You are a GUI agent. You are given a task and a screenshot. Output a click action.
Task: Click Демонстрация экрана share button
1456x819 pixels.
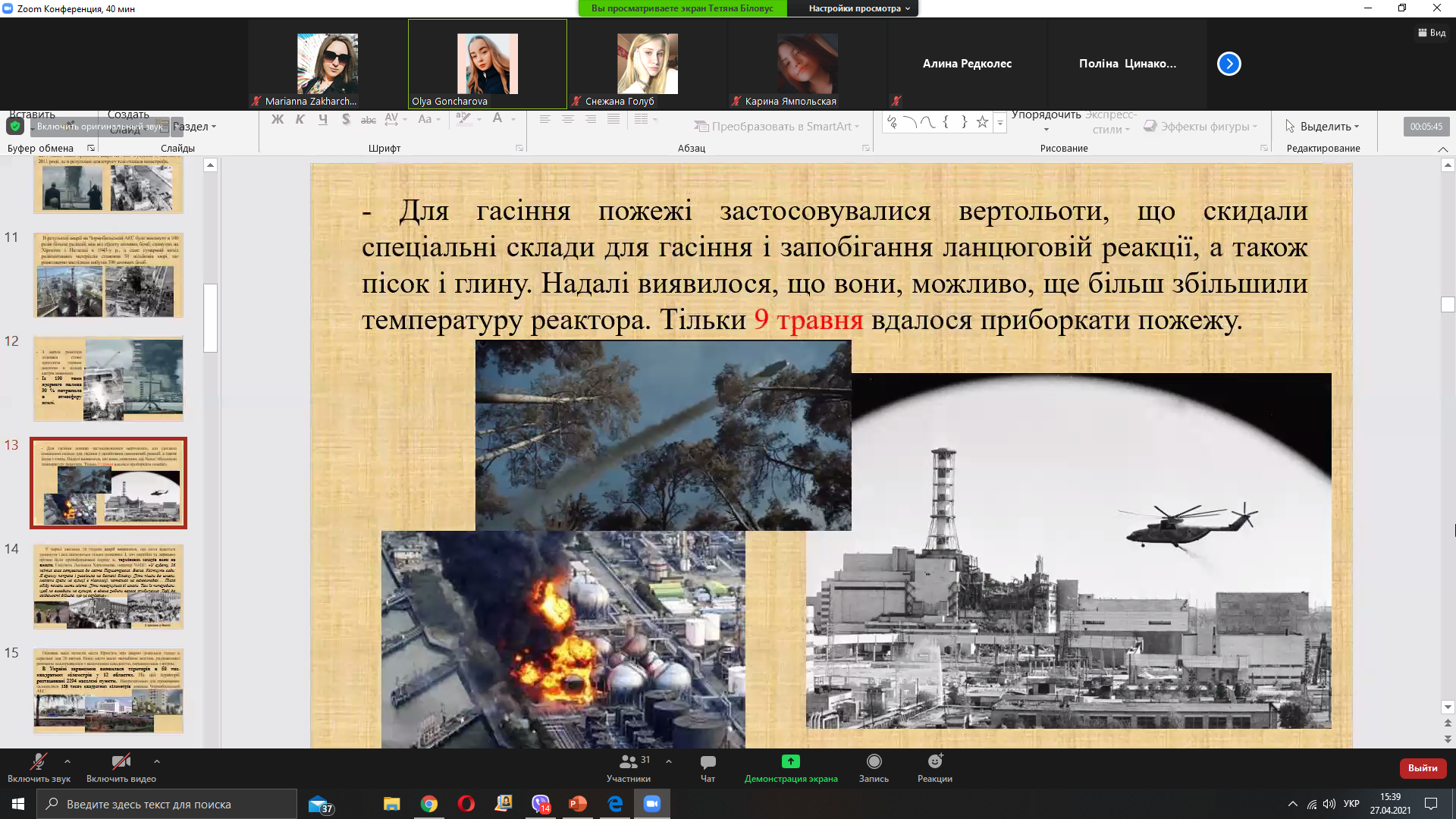791,768
